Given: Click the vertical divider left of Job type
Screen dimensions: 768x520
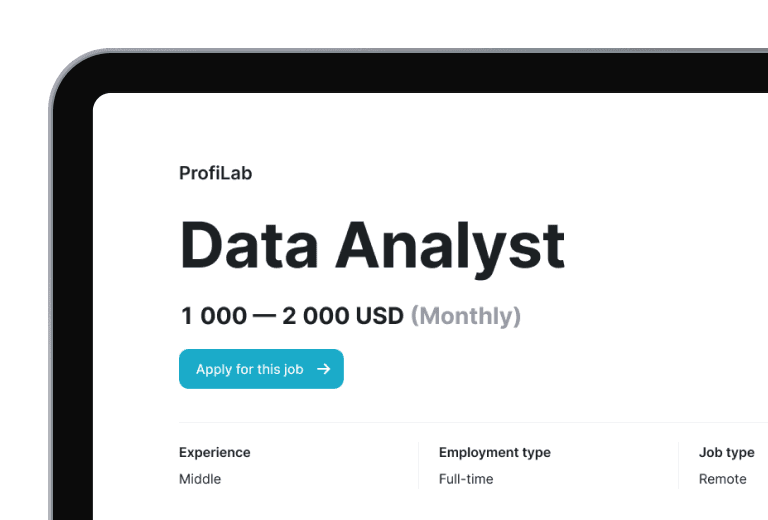Looking at the screenshot, I should (x=678, y=465).
